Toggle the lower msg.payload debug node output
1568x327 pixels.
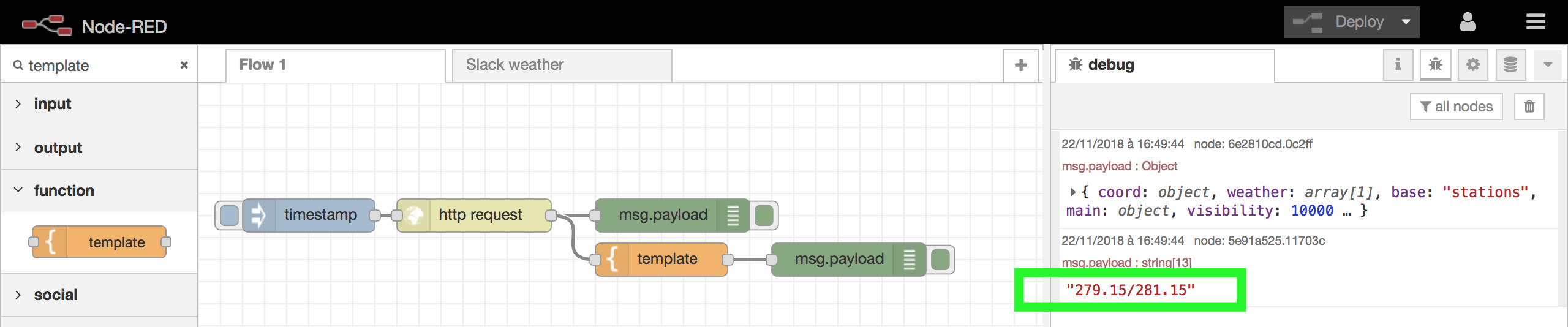(940, 260)
